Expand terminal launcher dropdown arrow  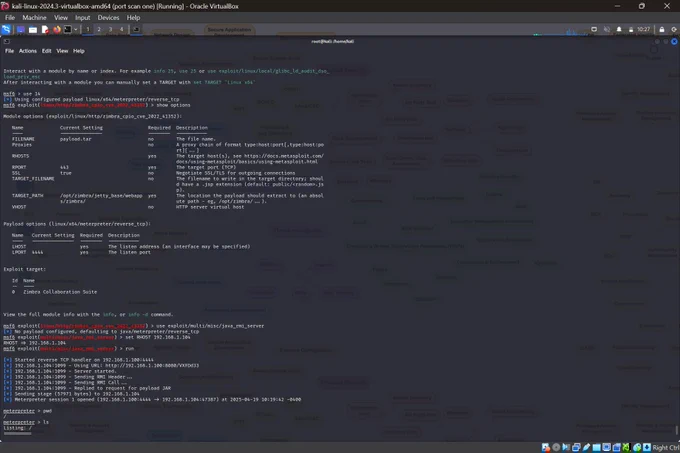pyautogui.click(x=75, y=29)
